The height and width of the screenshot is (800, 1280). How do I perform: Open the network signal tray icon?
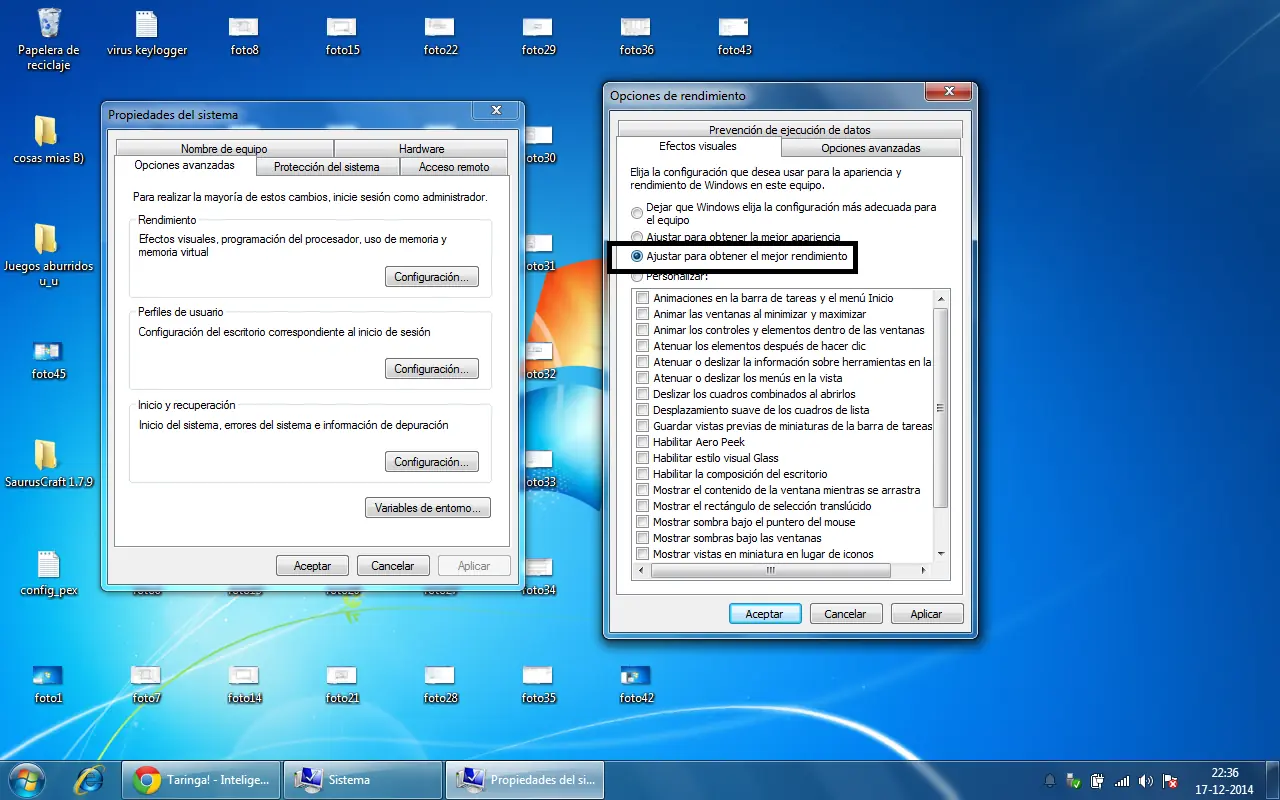(1121, 781)
